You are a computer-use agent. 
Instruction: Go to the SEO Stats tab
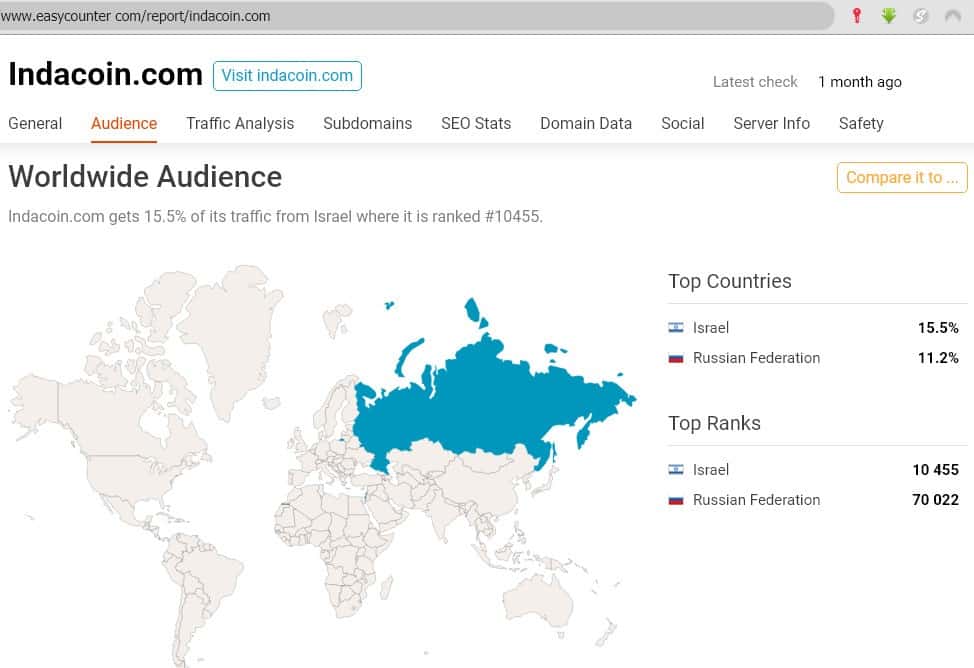click(x=476, y=124)
